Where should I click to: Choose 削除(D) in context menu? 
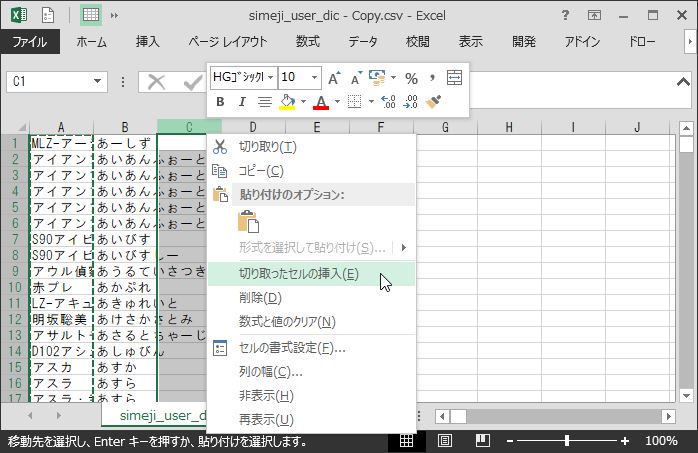[x=312, y=297]
